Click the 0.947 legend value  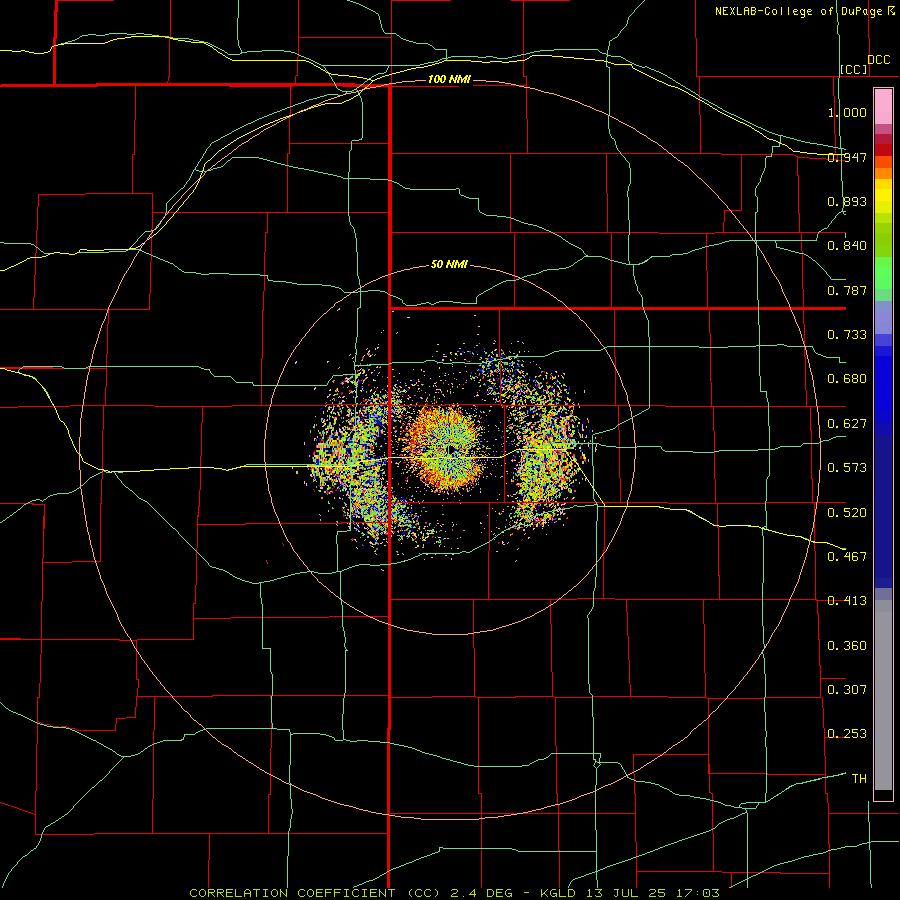[847, 157]
